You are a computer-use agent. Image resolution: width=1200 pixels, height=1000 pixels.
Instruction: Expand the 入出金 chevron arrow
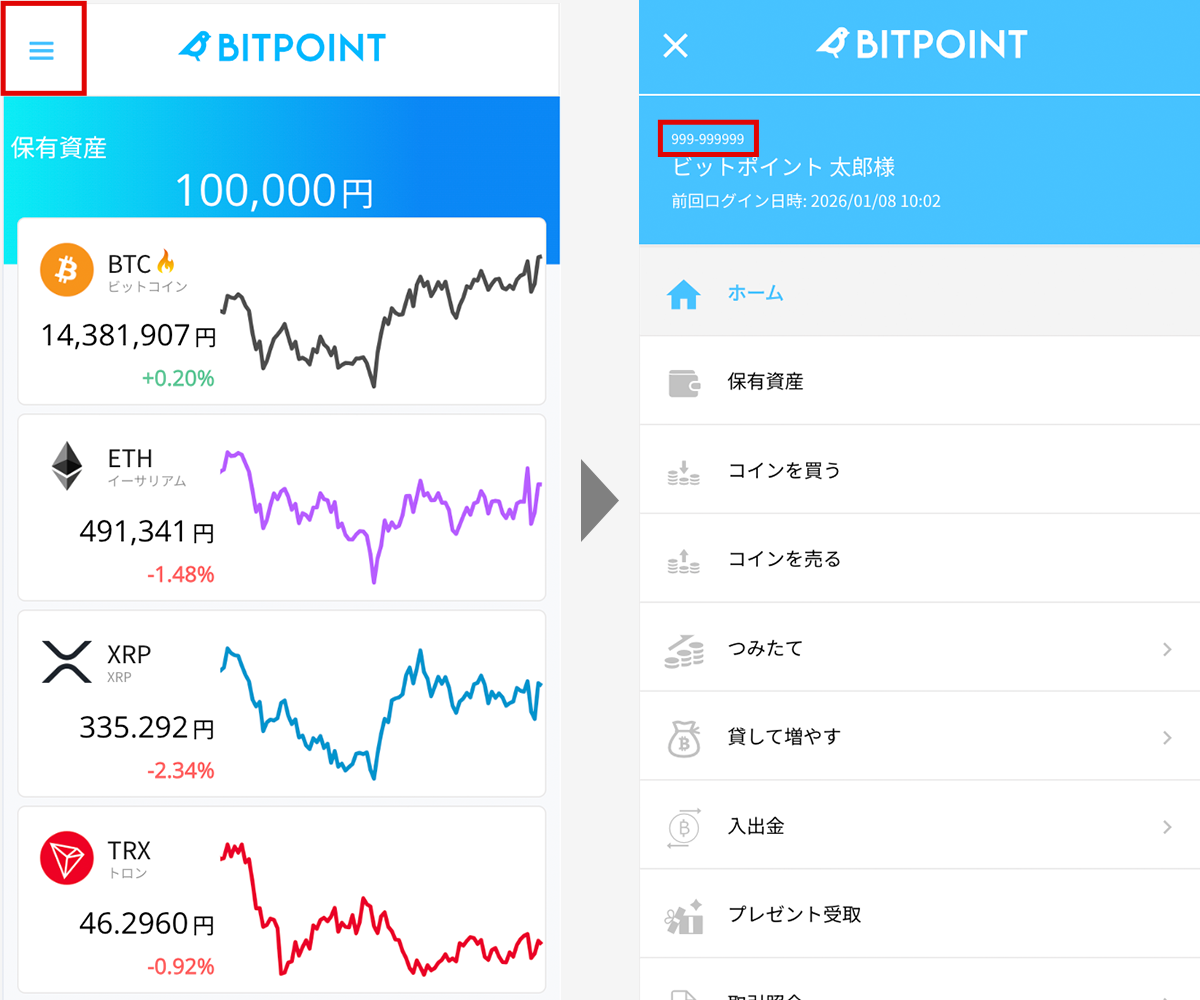pyautogui.click(x=1167, y=827)
